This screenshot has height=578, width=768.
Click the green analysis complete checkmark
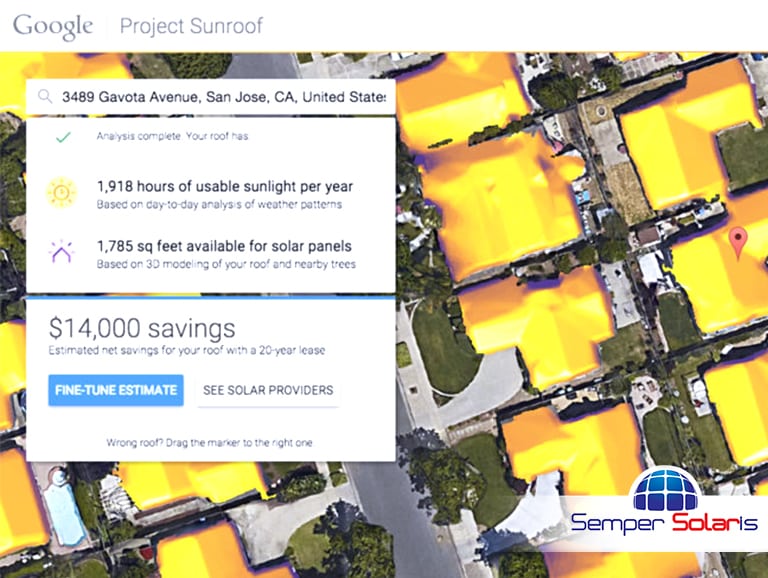coord(63,137)
